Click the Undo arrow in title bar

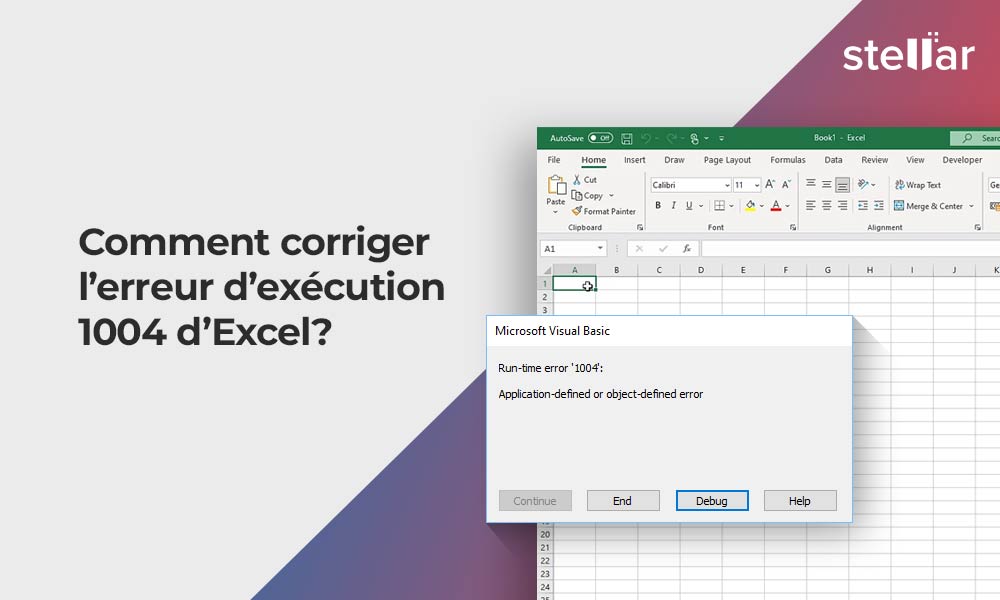click(x=645, y=138)
